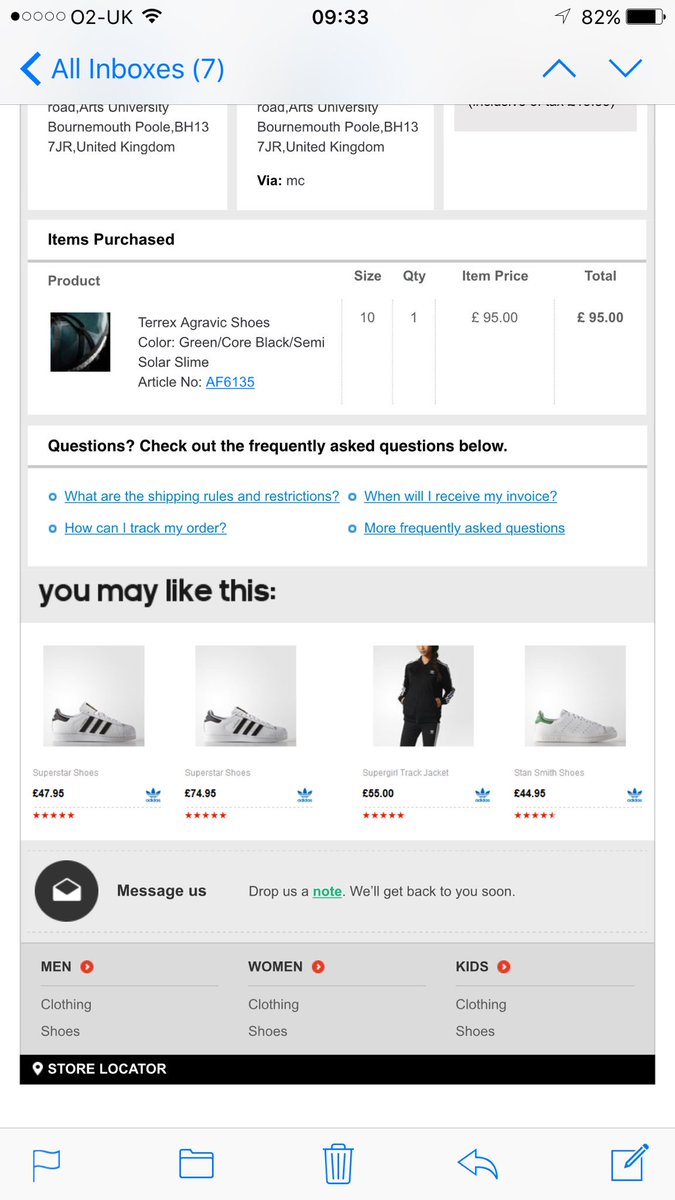Open the move-to-folder icon
This screenshot has width=675, height=1200.
tap(196, 1163)
